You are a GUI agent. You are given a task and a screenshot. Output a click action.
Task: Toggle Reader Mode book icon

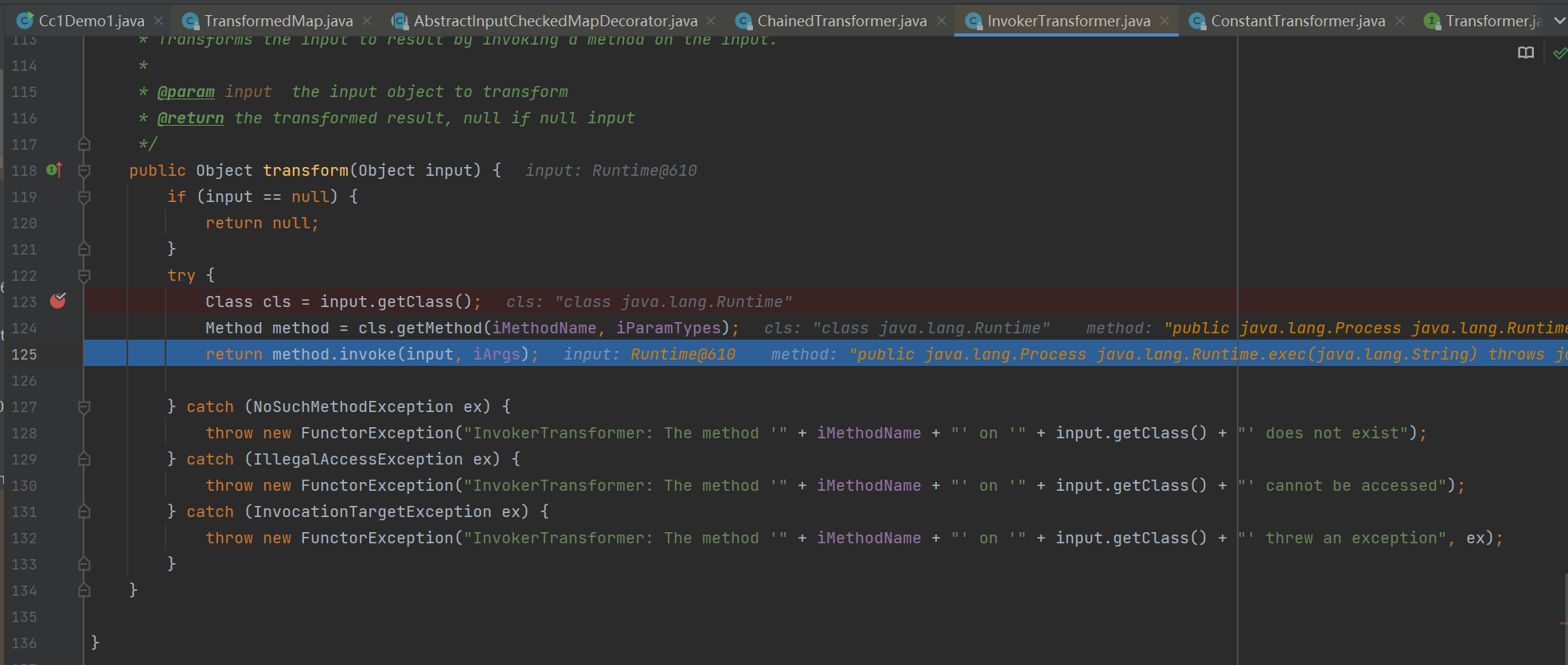click(1526, 52)
